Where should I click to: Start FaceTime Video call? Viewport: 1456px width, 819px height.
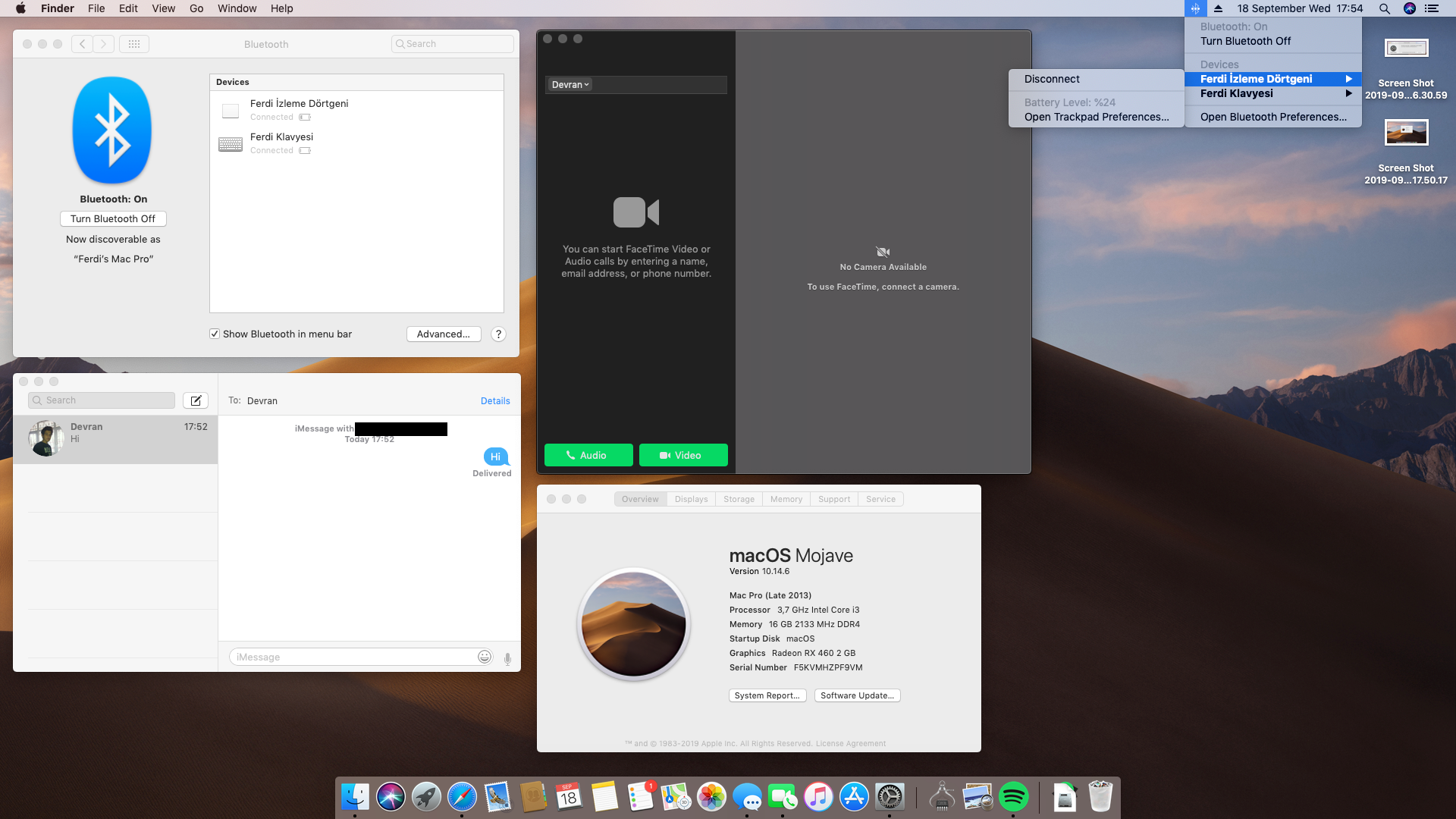click(x=683, y=455)
